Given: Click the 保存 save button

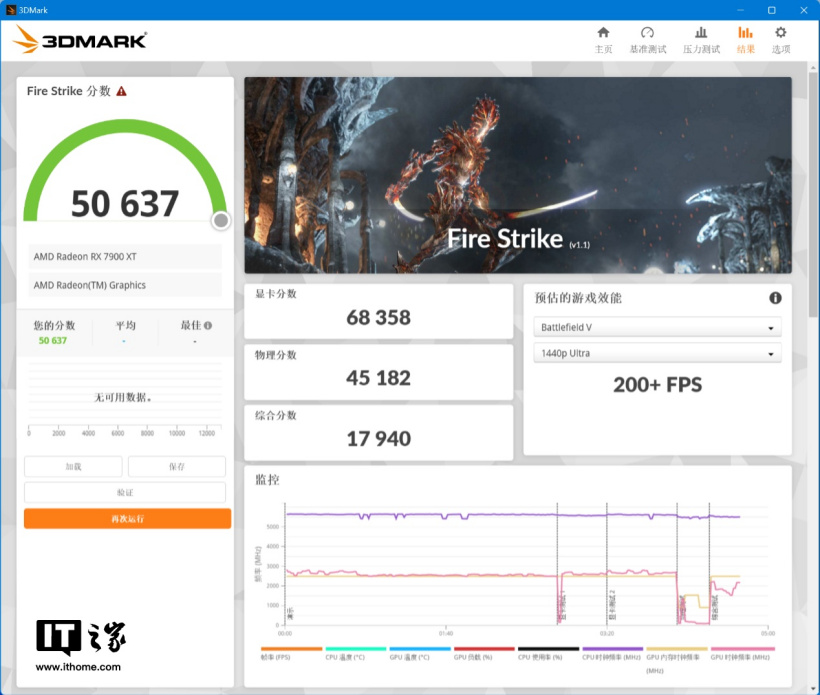Looking at the screenshot, I should coord(177,467).
